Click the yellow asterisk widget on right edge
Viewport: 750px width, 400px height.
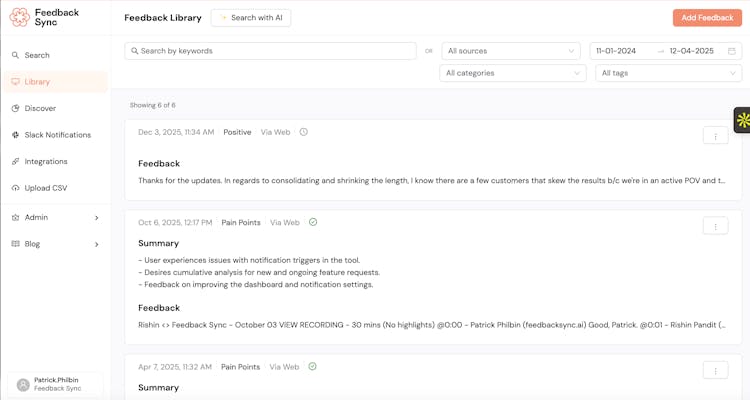pos(742,120)
